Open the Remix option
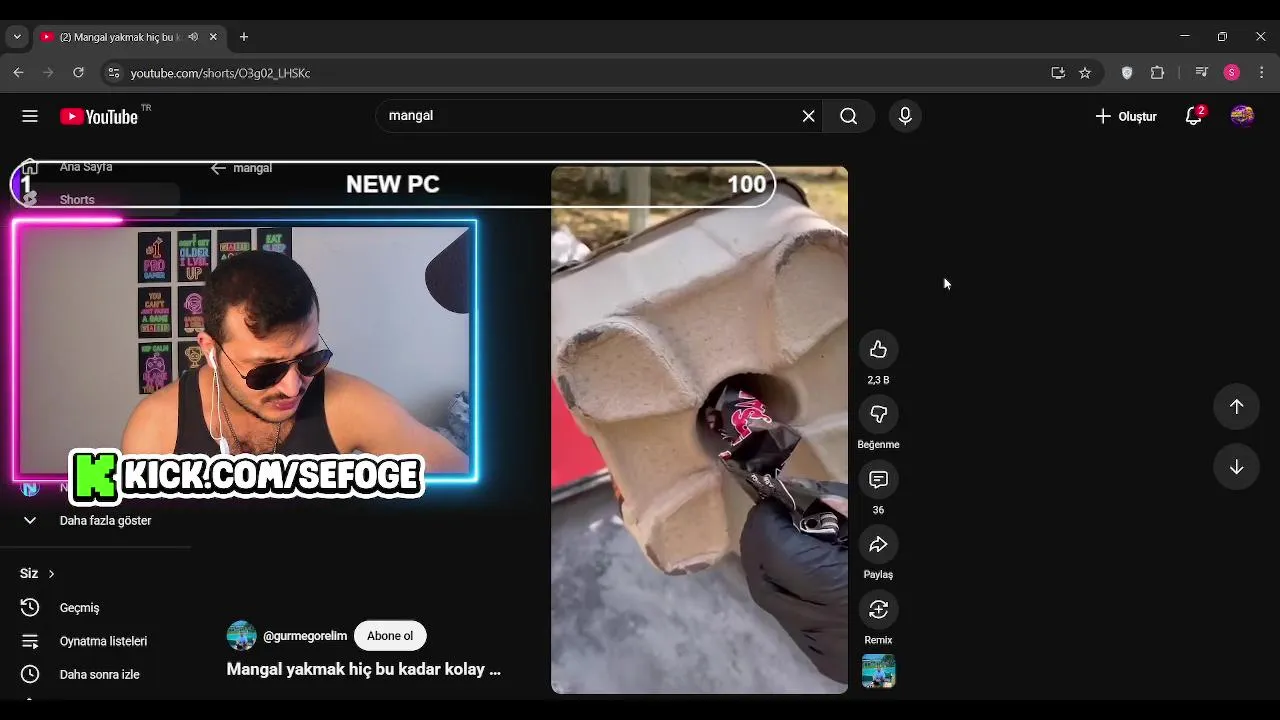The height and width of the screenshot is (720, 1280). pos(878,609)
